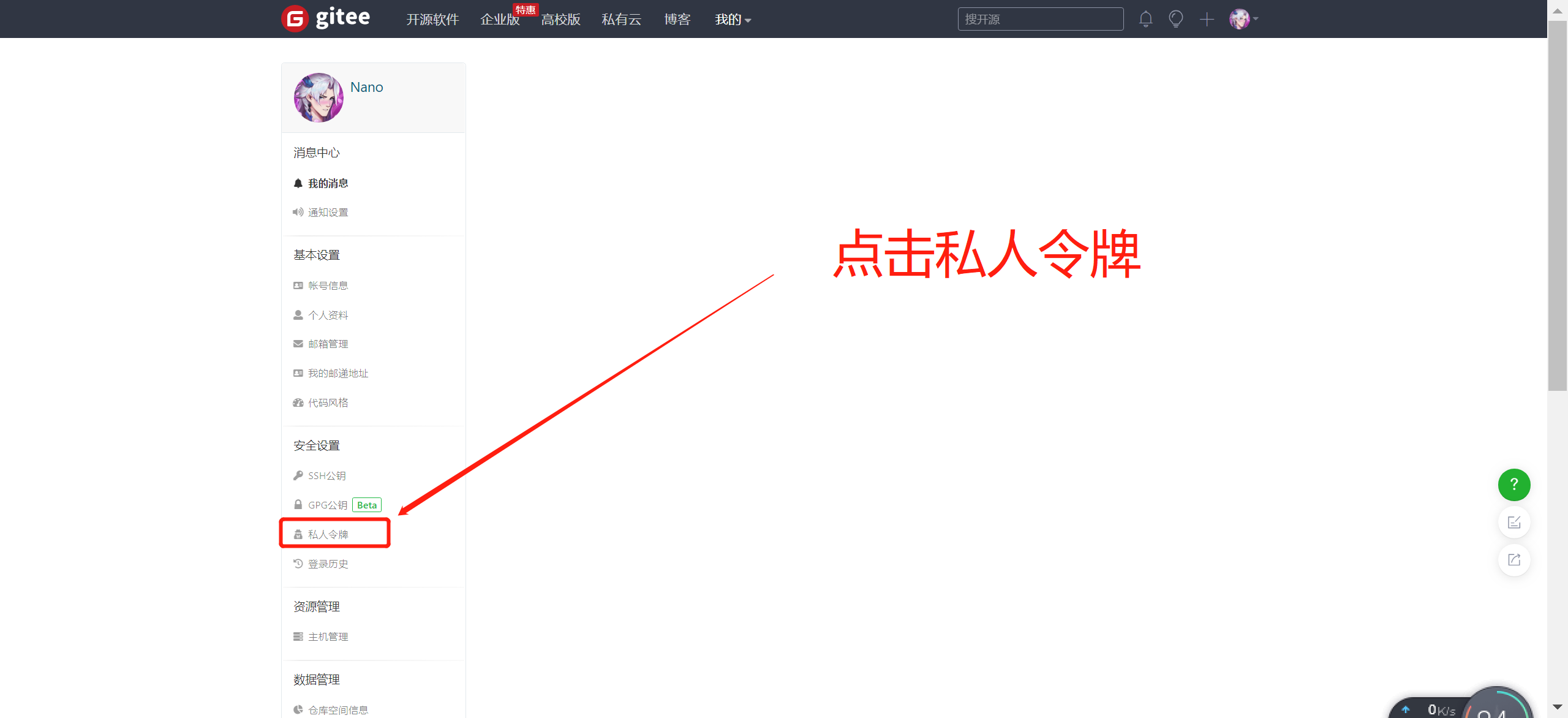This screenshot has height=718, width=1568.
Task: Open 博客 in top navigation
Action: point(677,20)
